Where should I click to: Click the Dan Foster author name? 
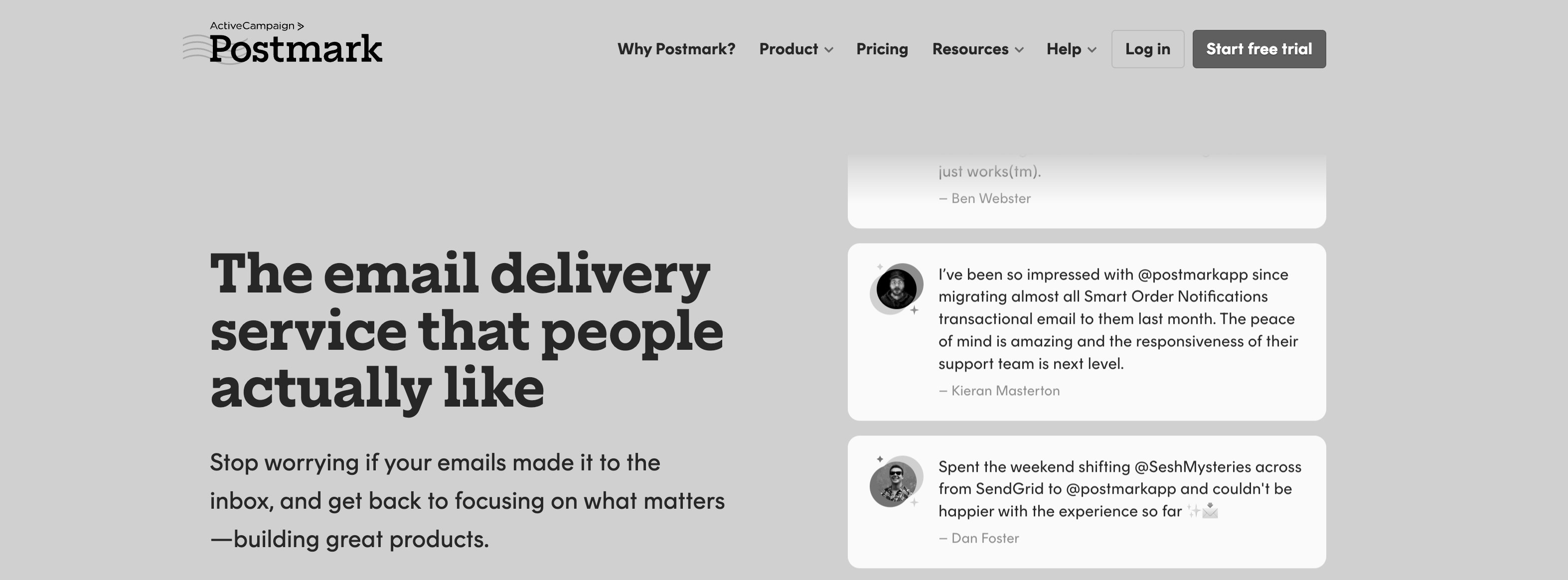point(985,538)
